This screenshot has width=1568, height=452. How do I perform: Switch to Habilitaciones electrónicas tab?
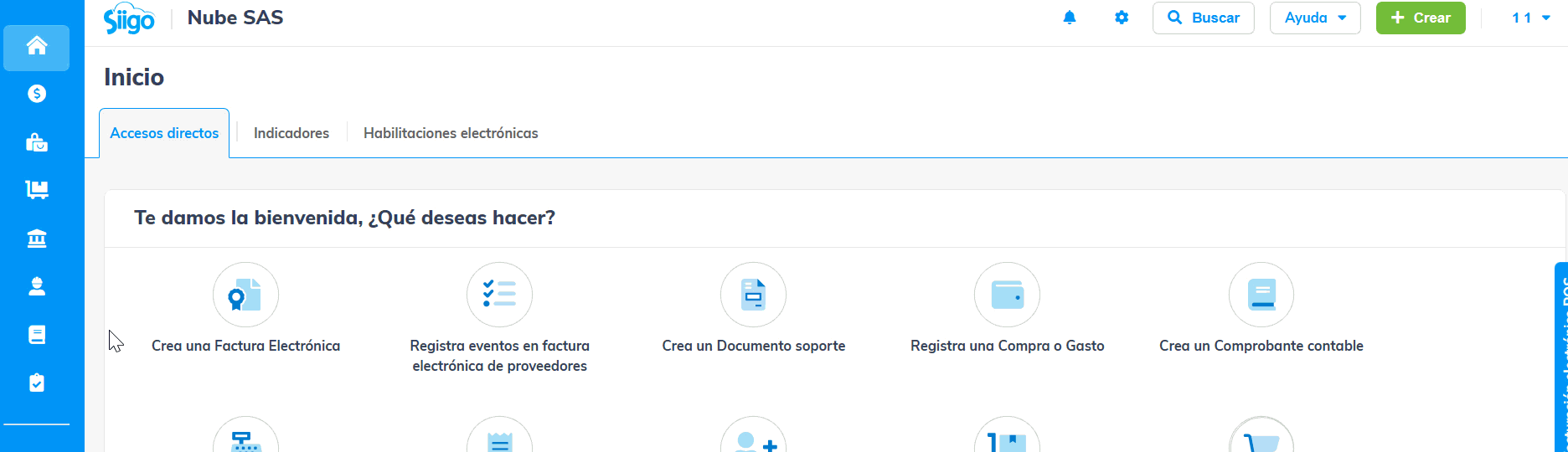(x=451, y=133)
